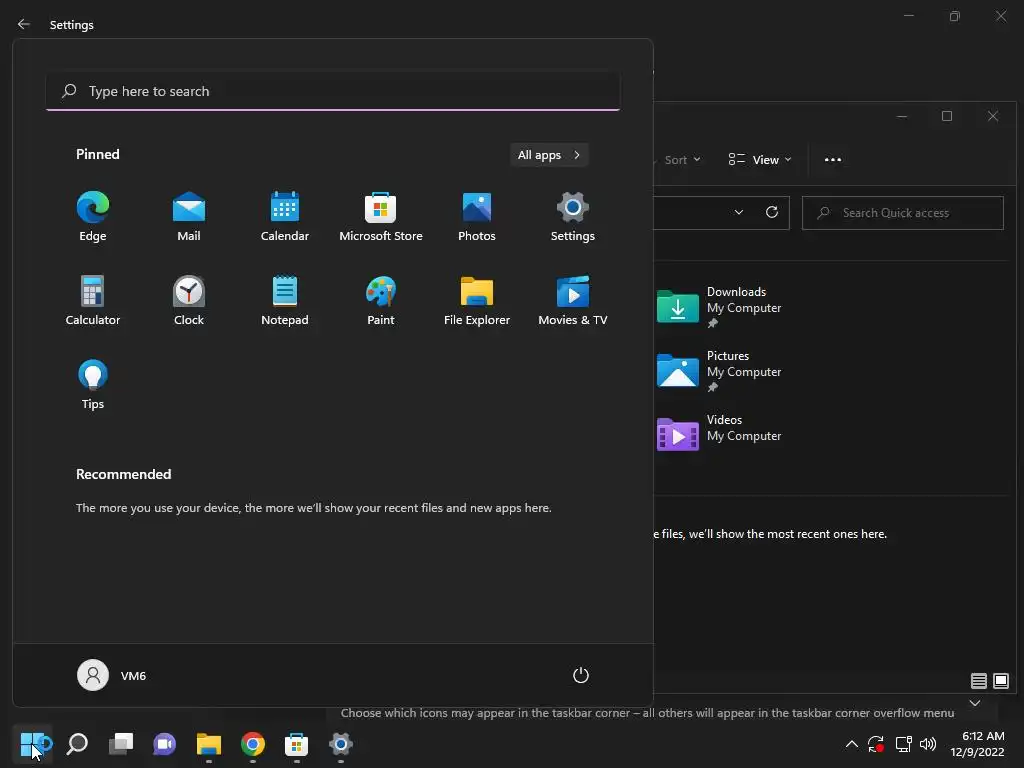Open Task View on the taskbar
The width and height of the screenshot is (1024, 768).
pos(121,744)
